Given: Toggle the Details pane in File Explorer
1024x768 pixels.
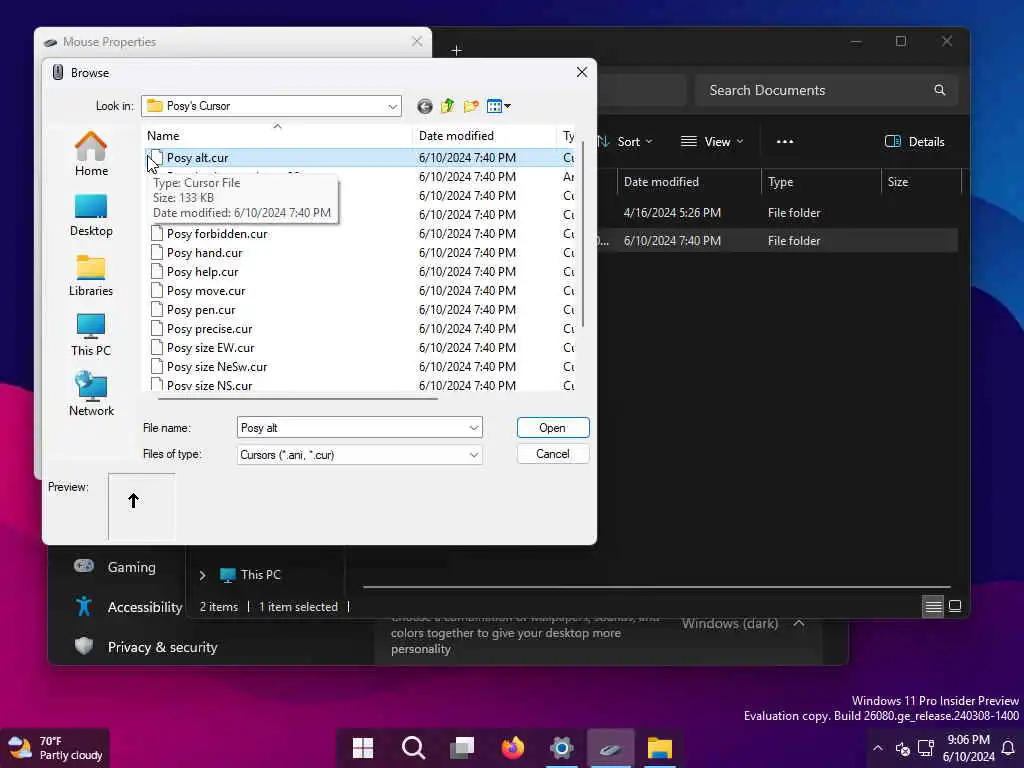Looking at the screenshot, I should pos(914,142).
